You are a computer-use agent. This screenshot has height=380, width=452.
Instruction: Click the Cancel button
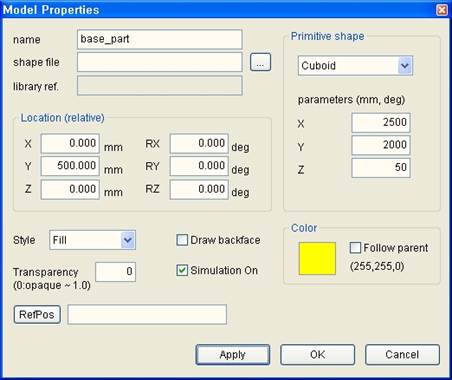coord(402,355)
